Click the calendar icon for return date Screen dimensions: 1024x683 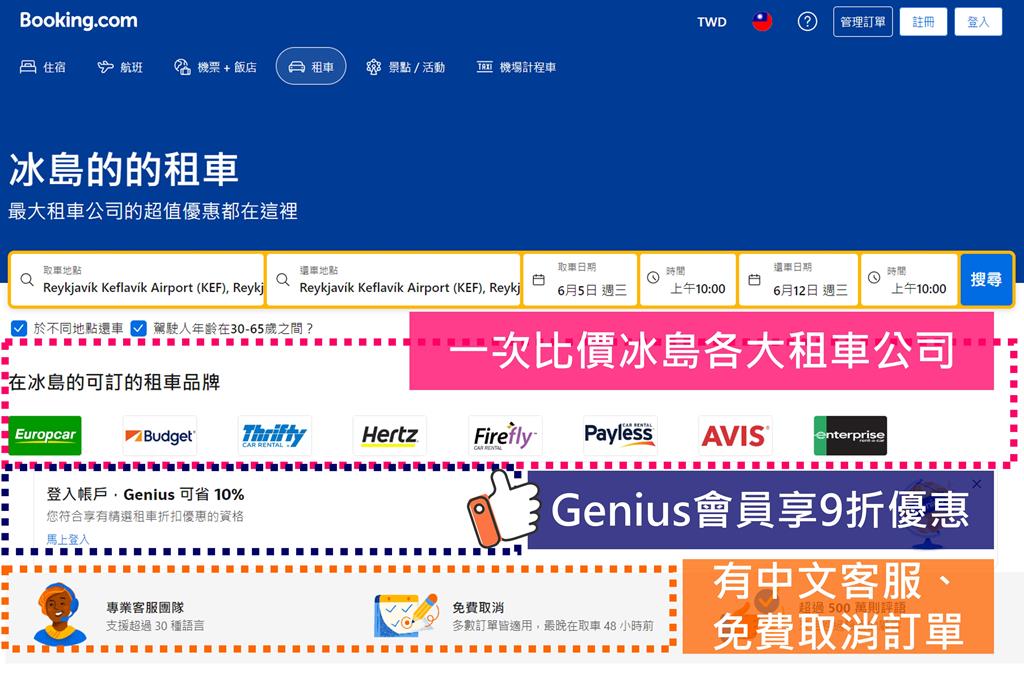(x=754, y=279)
